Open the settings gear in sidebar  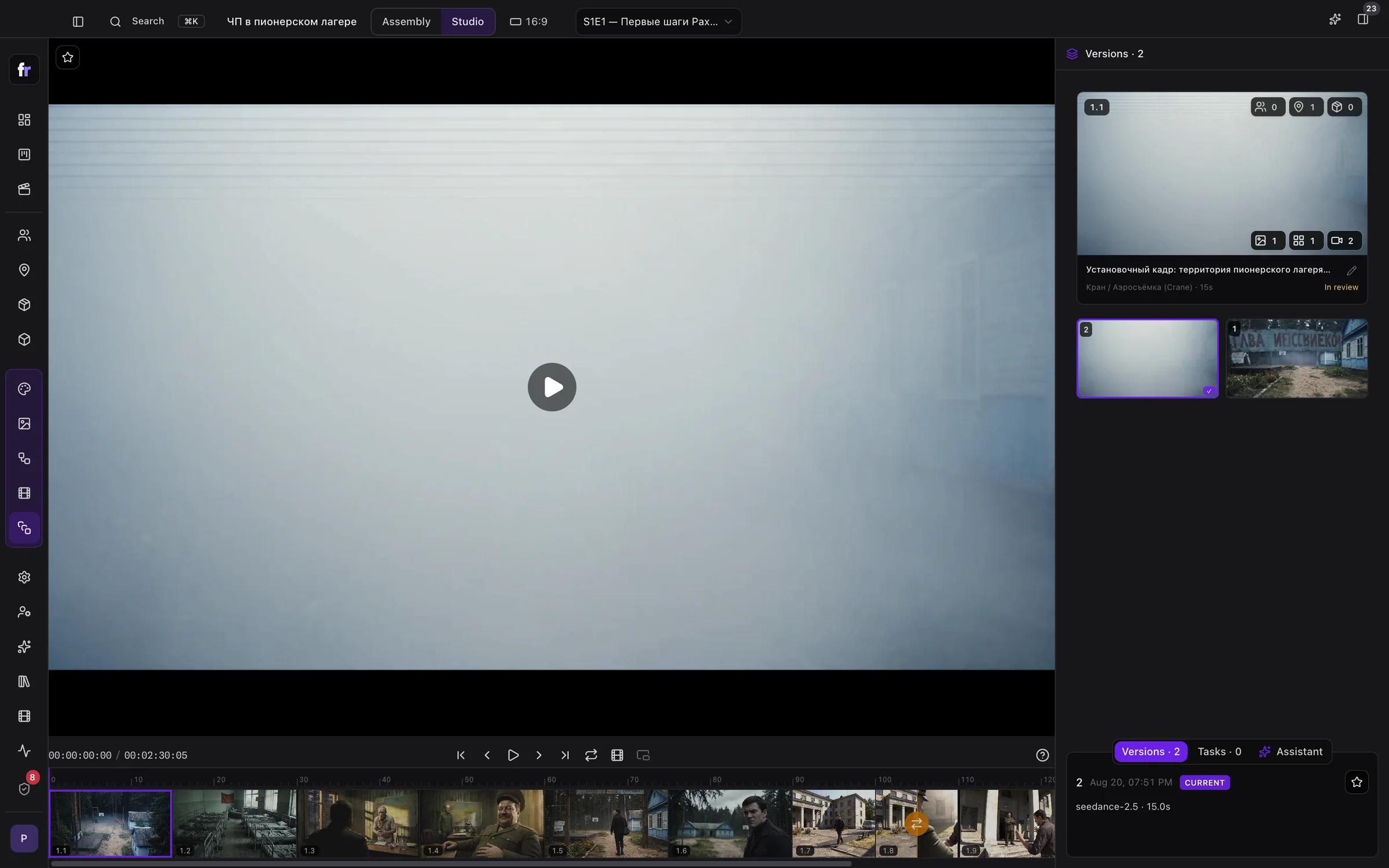coord(24,578)
